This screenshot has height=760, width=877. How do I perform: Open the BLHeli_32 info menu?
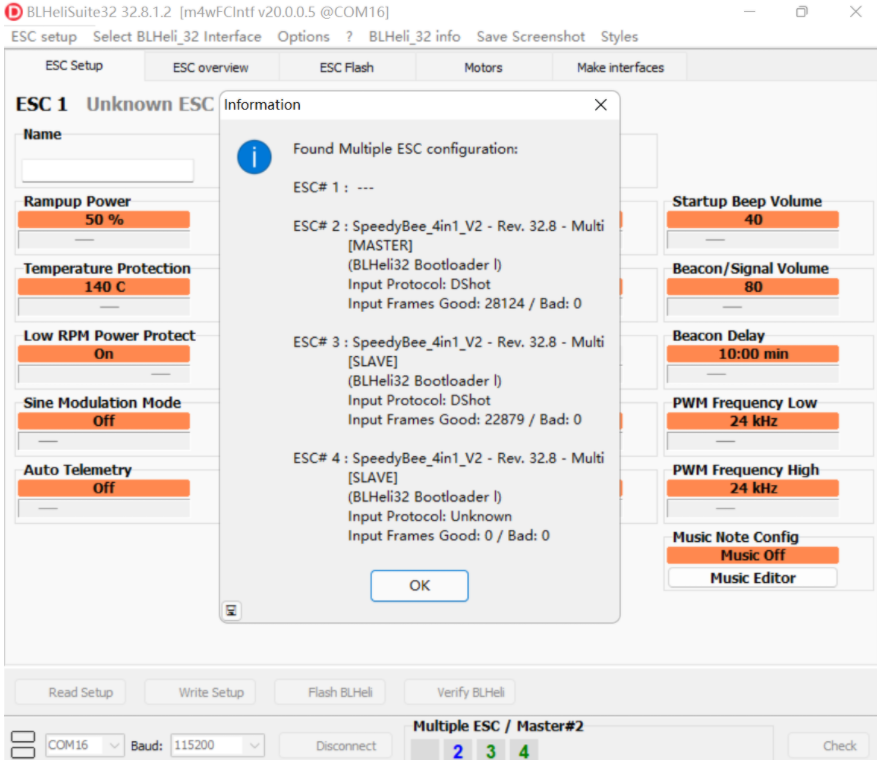[414, 37]
